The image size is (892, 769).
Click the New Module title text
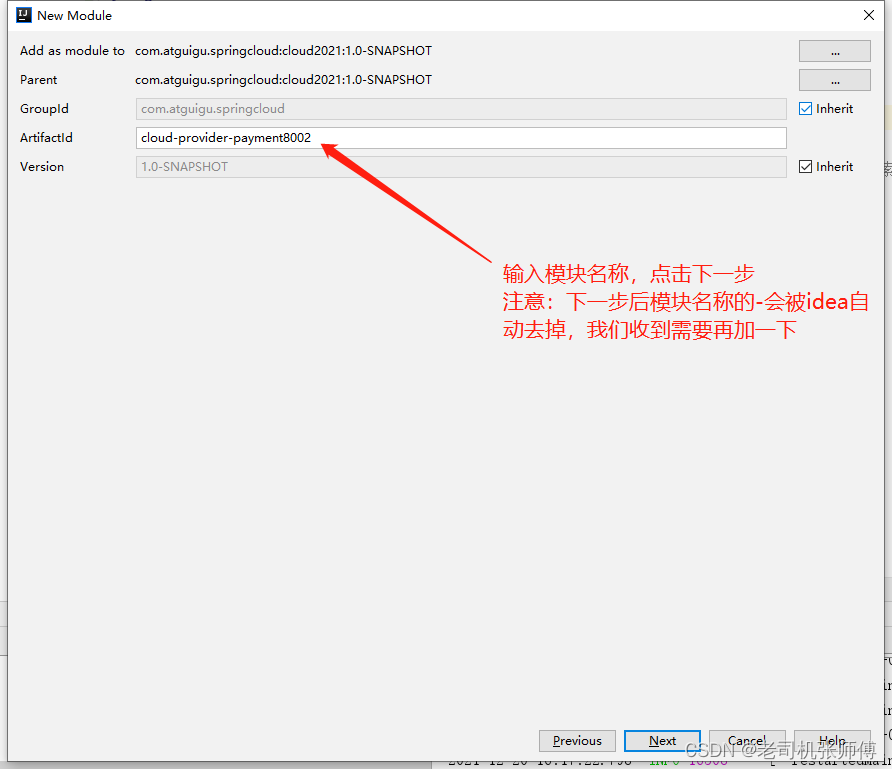point(75,15)
